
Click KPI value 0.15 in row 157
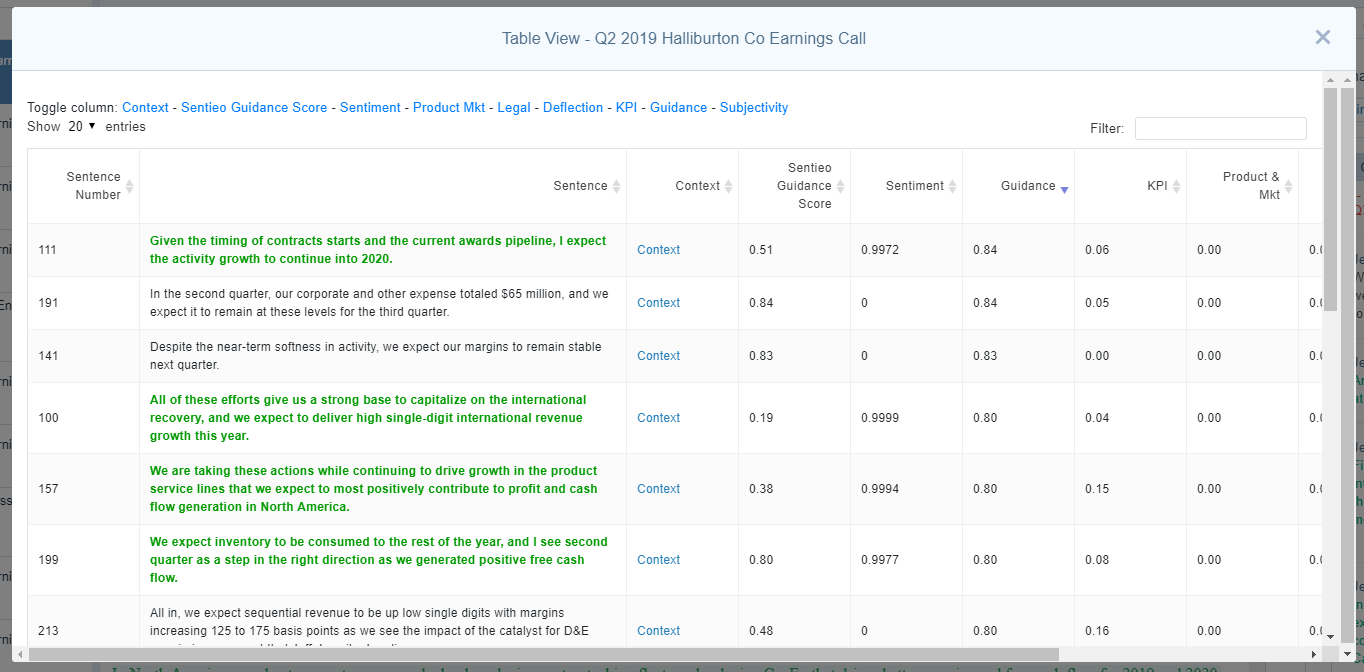(x=1097, y=489)
